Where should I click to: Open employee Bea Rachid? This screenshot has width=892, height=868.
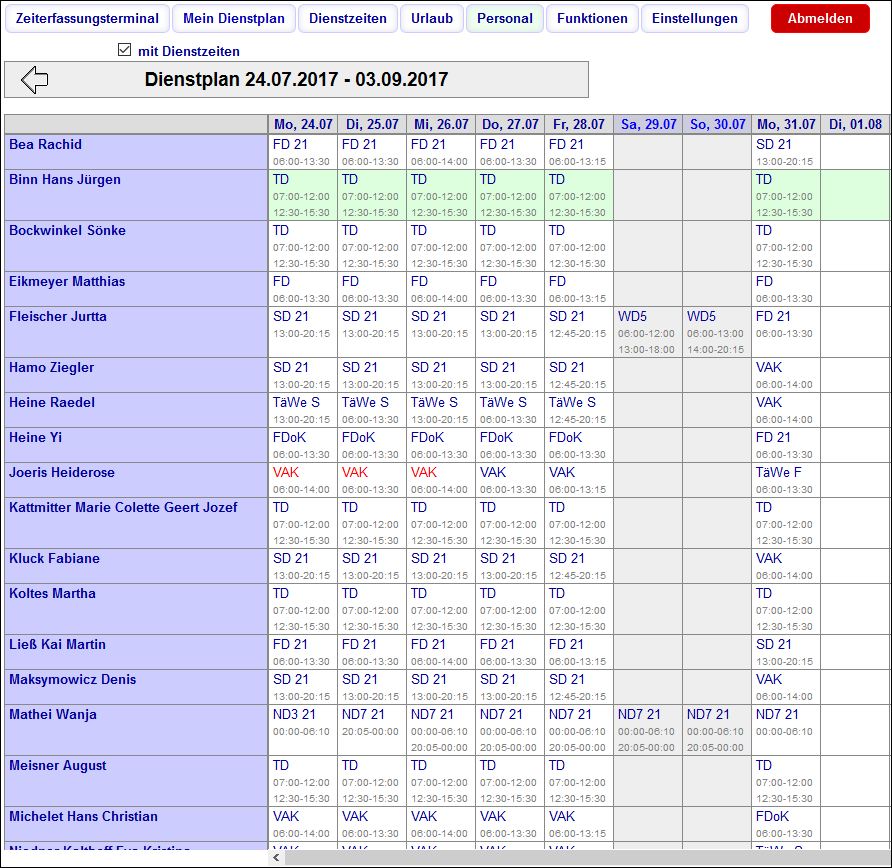(46, 145)
